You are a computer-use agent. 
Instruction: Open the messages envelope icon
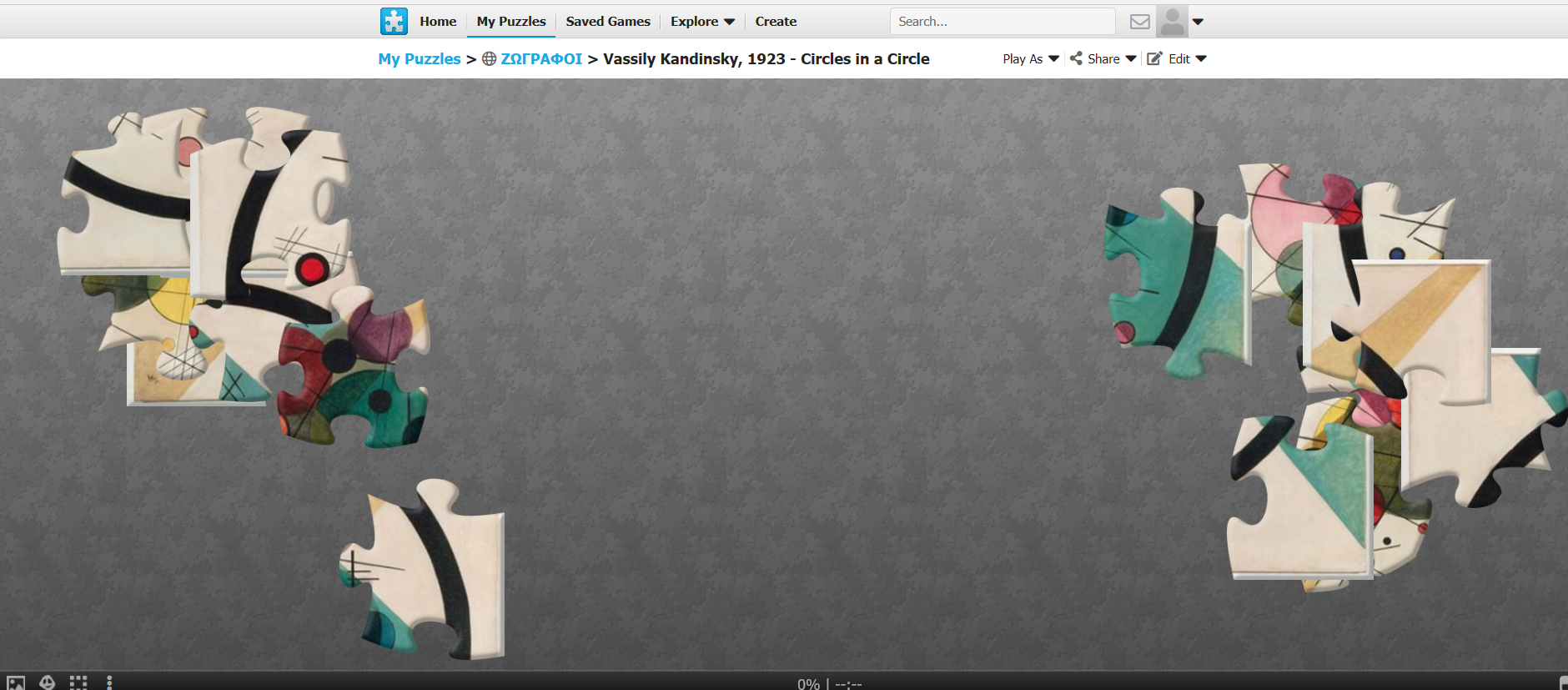1139,22
